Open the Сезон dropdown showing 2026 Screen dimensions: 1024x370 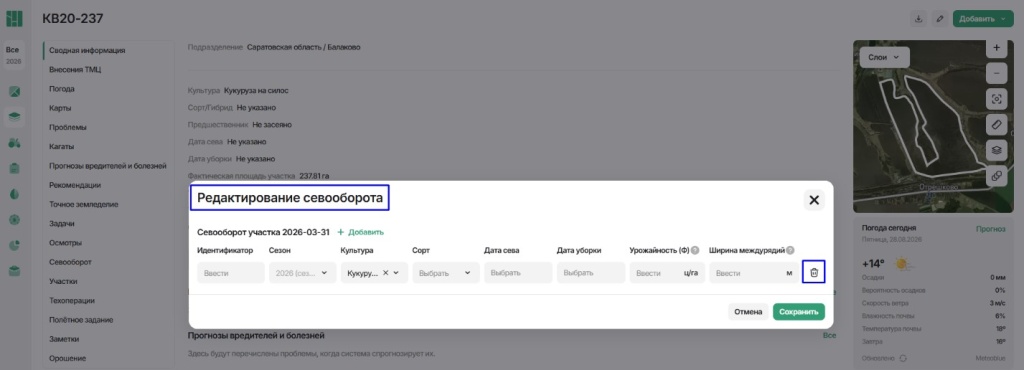pyautogui.click(x=302, y=273)
